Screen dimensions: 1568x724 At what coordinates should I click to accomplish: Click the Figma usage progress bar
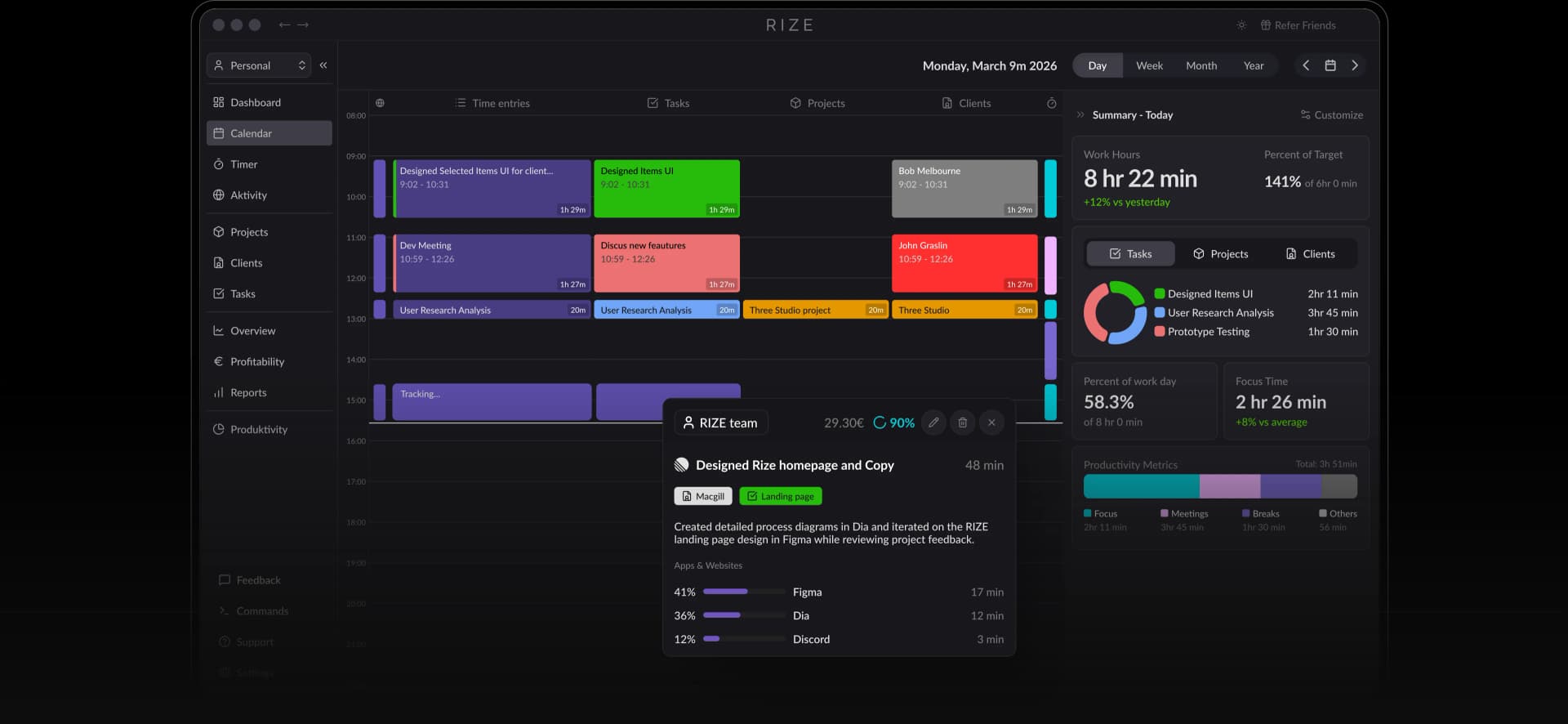pos(744,592)
